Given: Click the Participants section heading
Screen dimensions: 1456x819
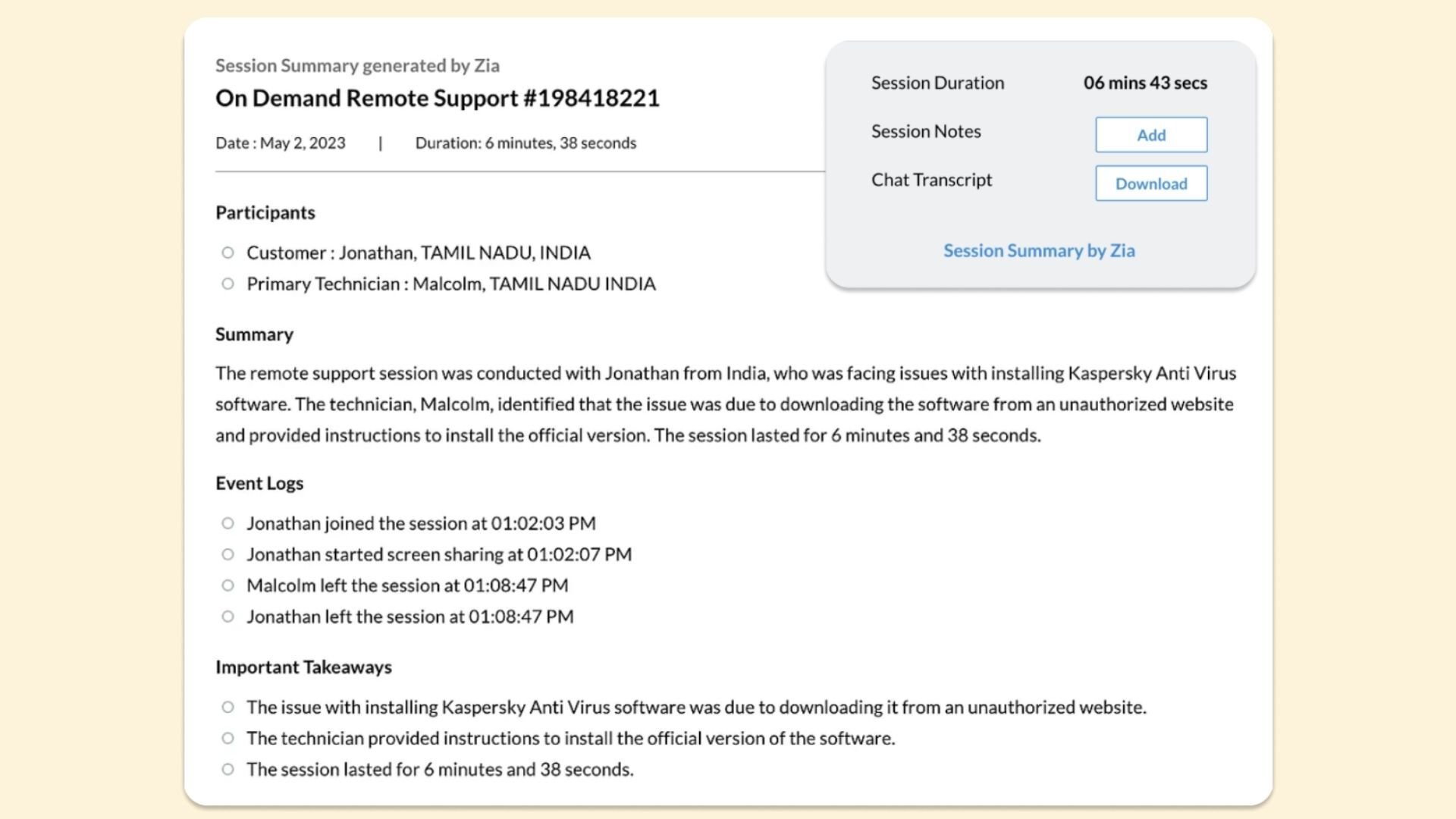Looking at the screenshot, I should coord(265,213).
